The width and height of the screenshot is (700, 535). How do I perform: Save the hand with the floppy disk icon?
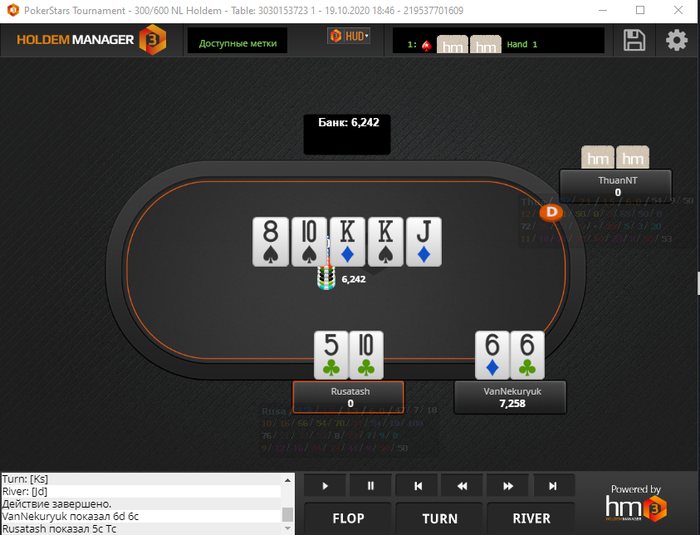click(634, 40)
